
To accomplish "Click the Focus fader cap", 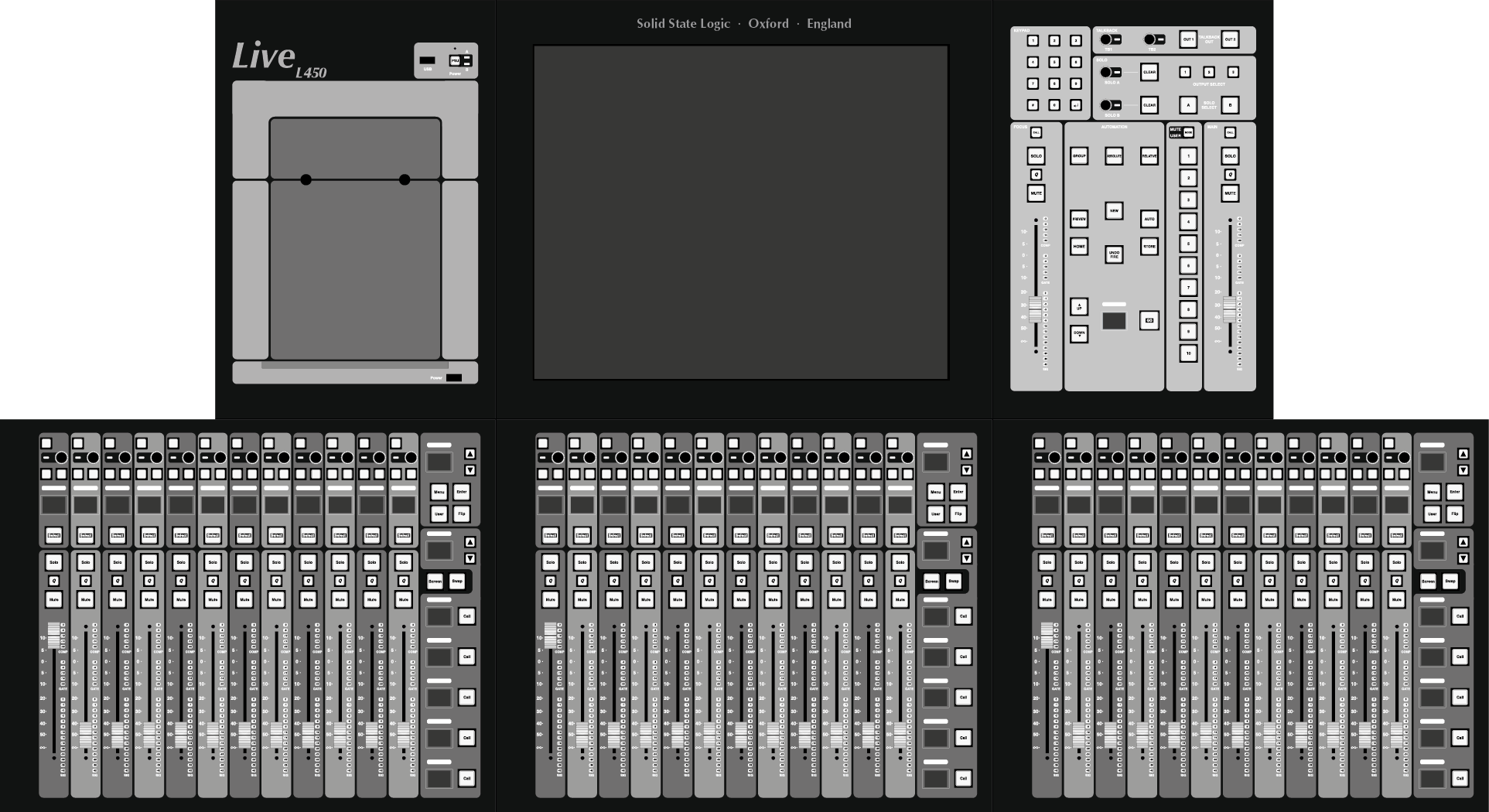I will [1036, 310].
